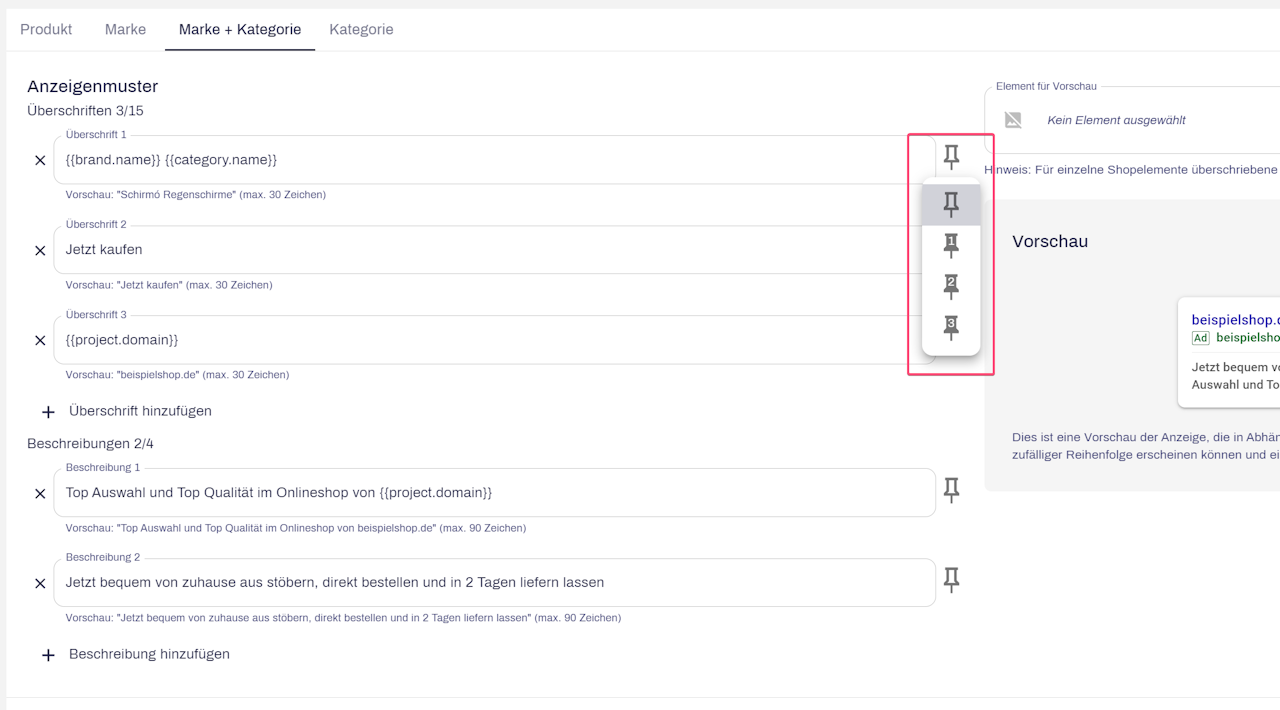Delete Überschrift 3 project.domain headline
Screen dimensions: 1280x710
click(x=40, y=340)
